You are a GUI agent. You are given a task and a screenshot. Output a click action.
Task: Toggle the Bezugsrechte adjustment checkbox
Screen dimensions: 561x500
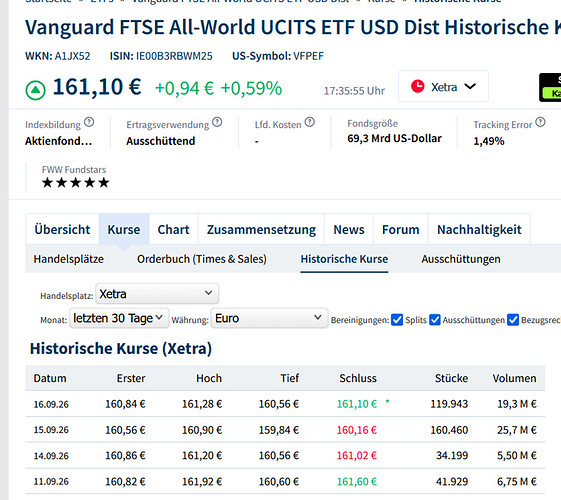coord(513,320)
